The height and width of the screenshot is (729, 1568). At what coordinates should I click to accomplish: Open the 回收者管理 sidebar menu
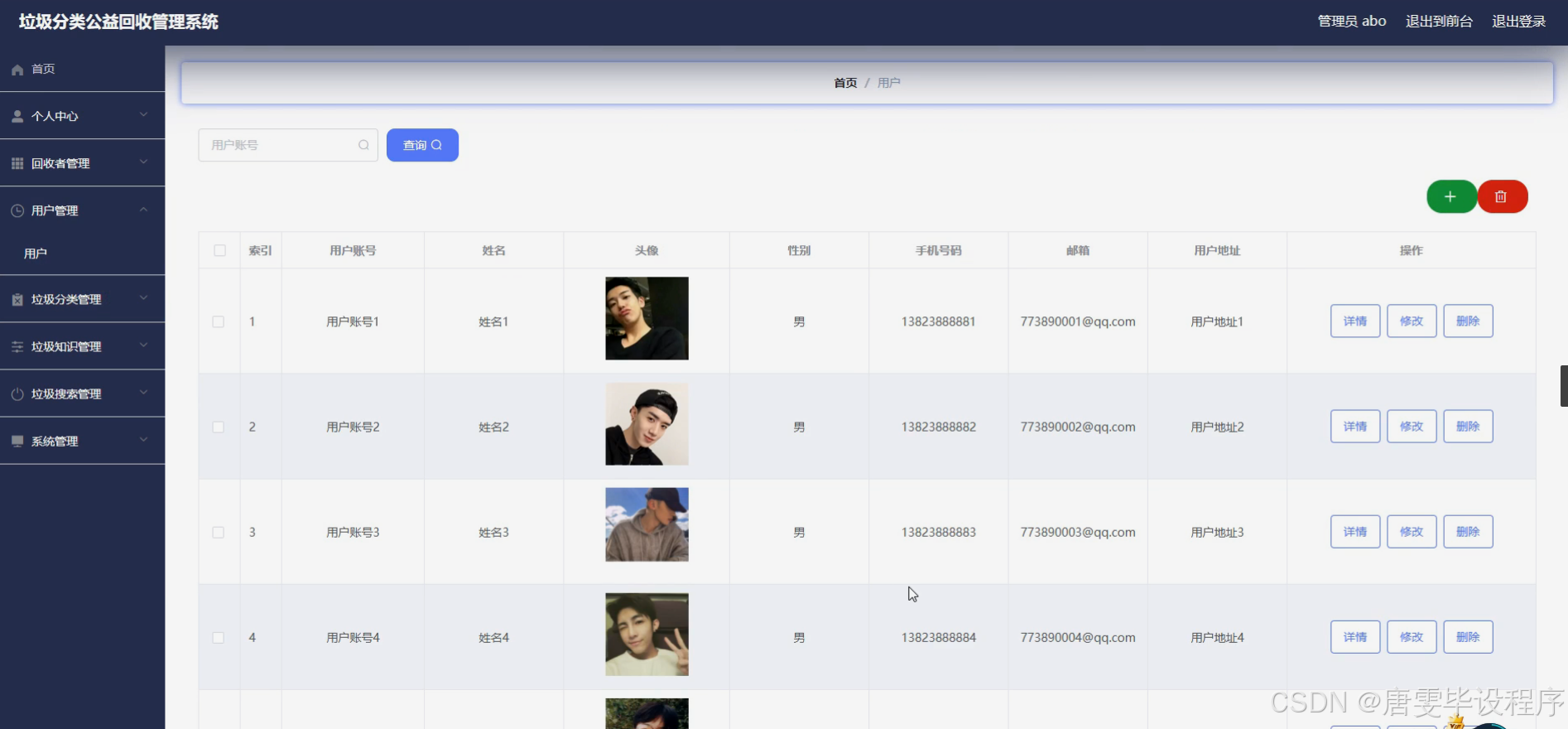pos(82,163)
